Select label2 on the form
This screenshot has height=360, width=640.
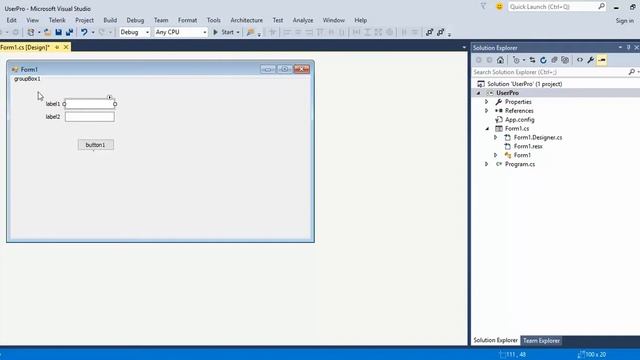(x=53, y=117)
